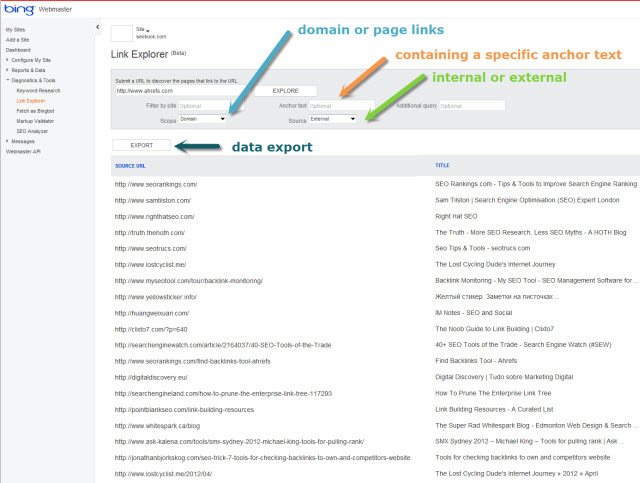640x483 pixels.
Task: Open Keyword Research tool
Action: [38, 91]
